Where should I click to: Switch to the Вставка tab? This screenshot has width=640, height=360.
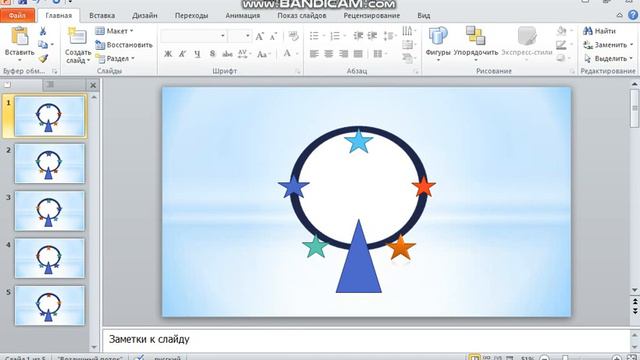102,16
